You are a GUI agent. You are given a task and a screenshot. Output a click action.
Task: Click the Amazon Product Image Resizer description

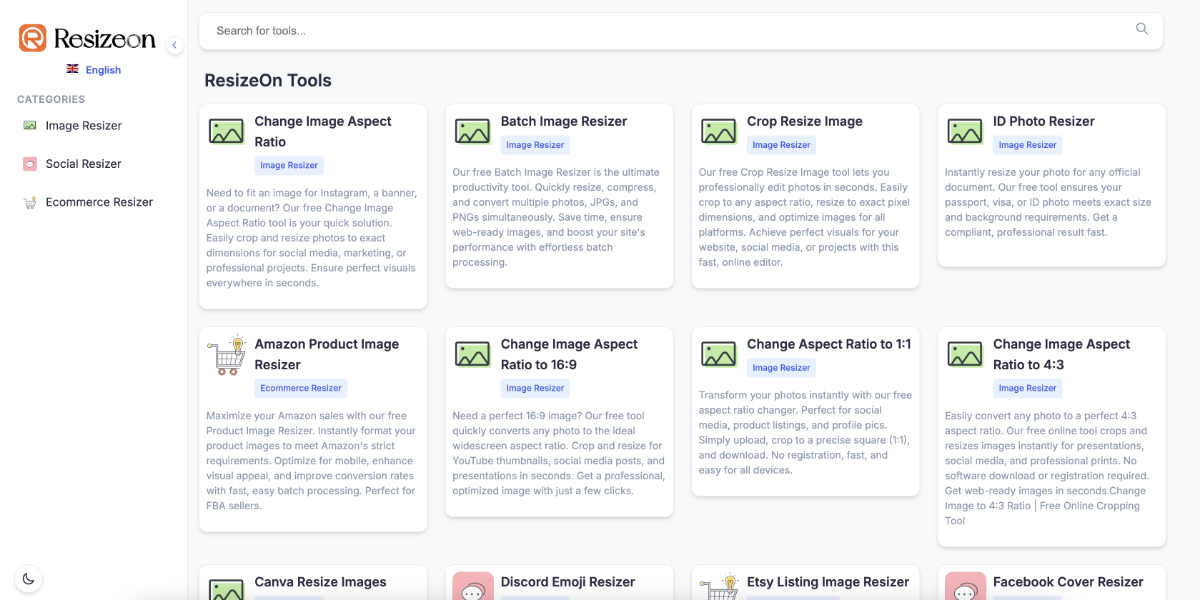(x=311, y=460)
